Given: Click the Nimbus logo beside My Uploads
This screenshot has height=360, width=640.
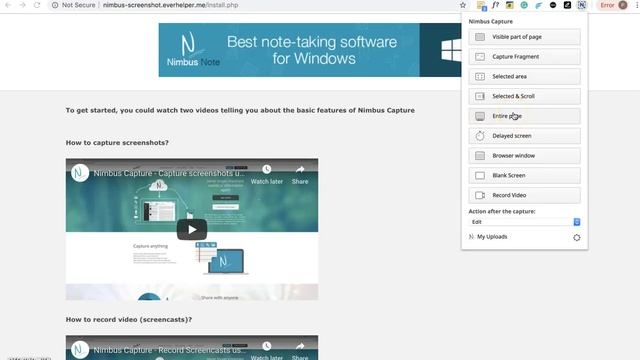Looking at the screenshot, I should pos(471,237).
